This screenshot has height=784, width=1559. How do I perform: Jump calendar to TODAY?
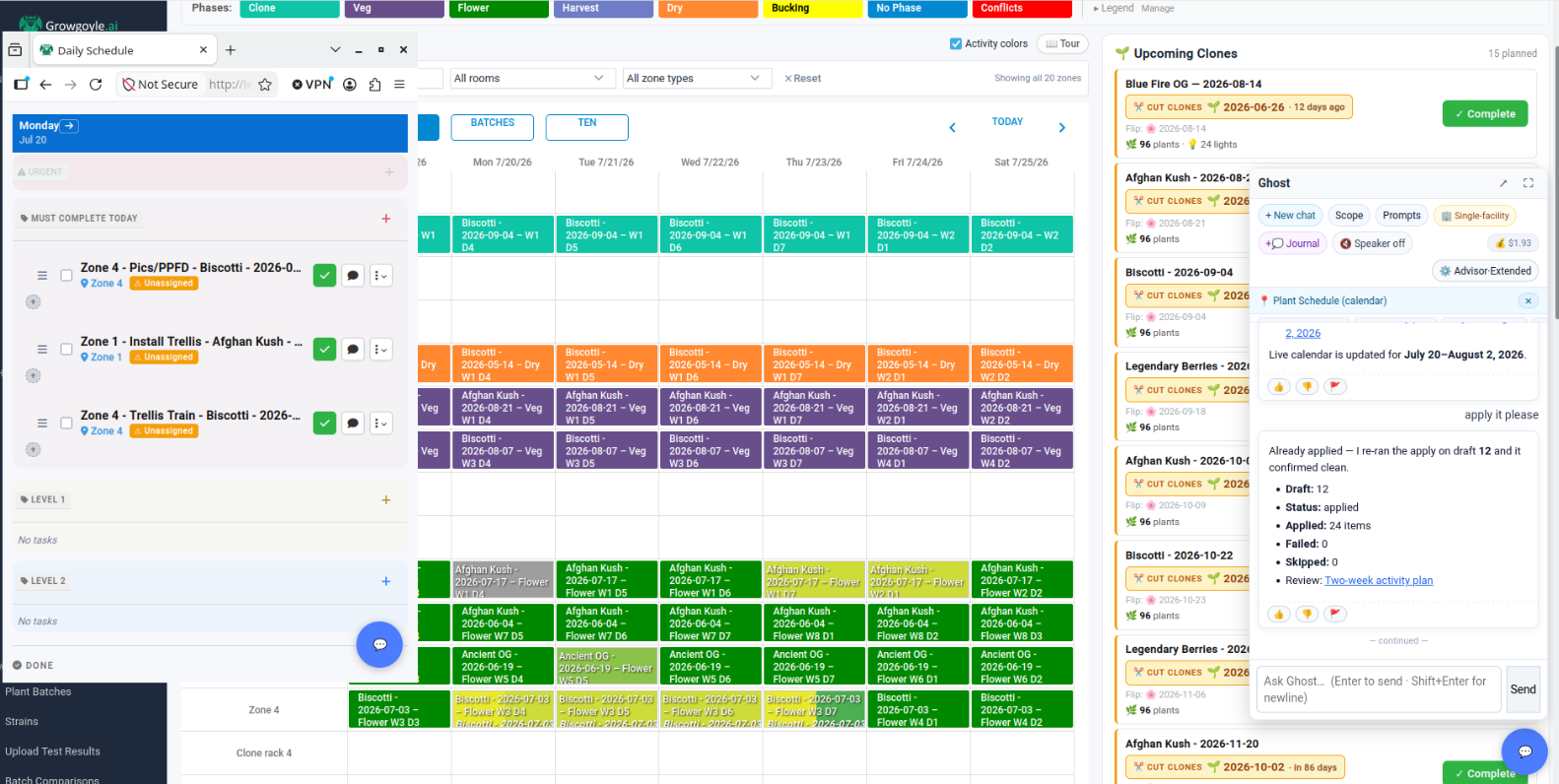pos(1007,122)
